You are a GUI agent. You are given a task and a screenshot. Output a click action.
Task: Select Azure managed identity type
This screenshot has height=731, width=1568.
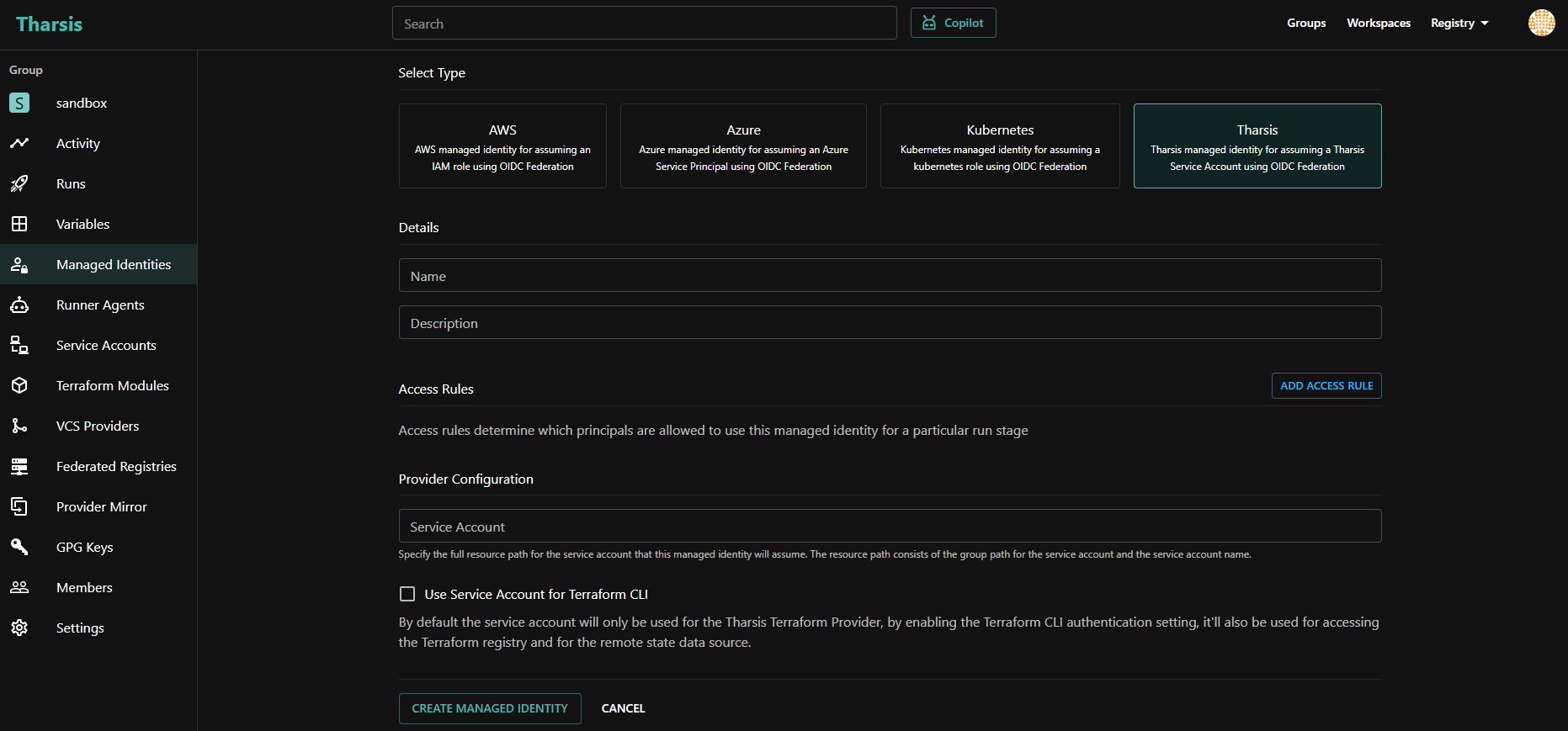pyautogui.click(x=743, y=146)
